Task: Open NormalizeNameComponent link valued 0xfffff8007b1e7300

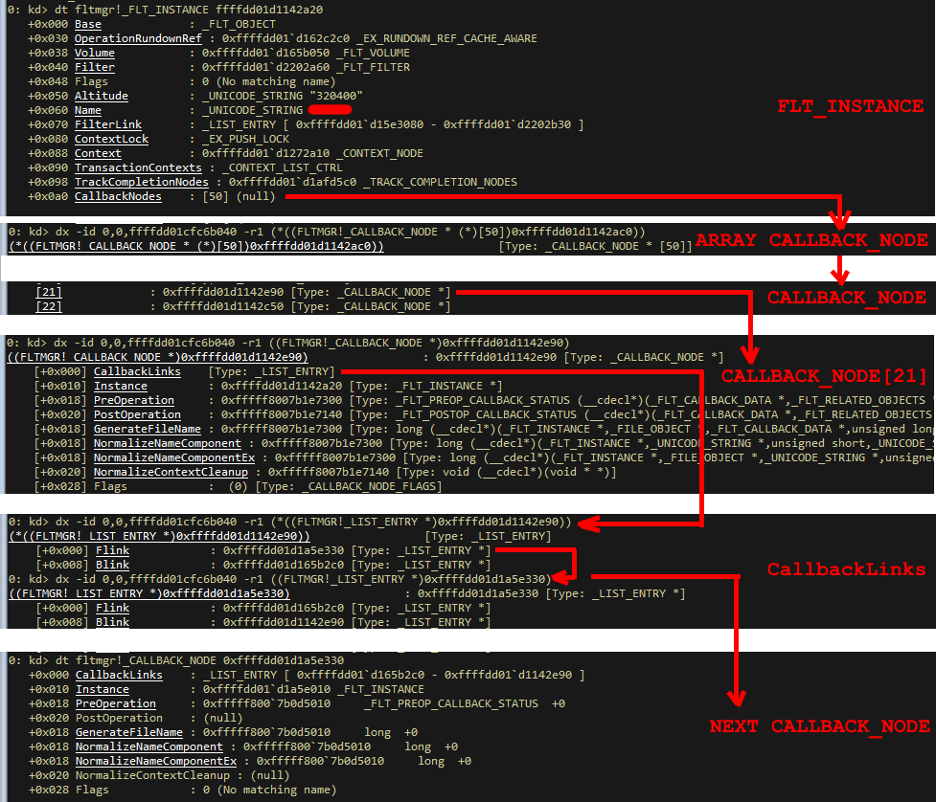Action: [167, 443]
